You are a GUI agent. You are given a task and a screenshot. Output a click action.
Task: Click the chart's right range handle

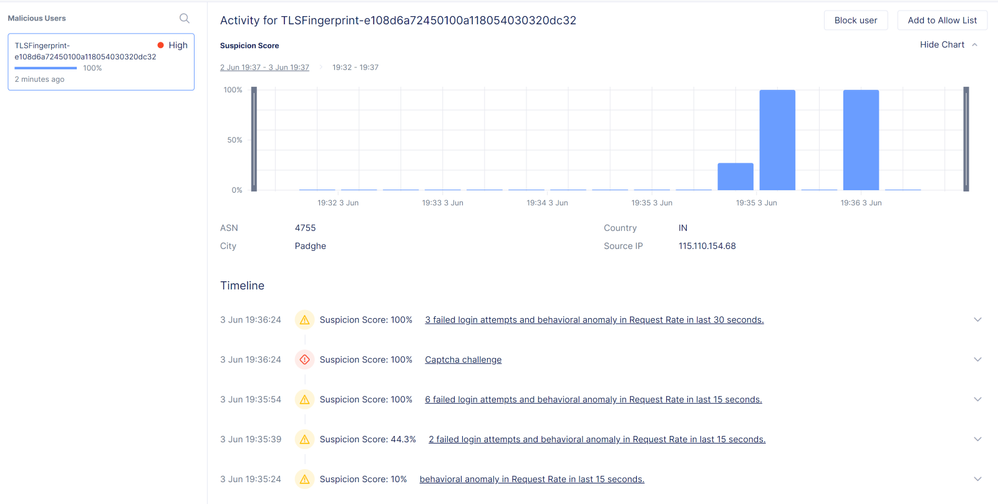(x=966, y=139)
